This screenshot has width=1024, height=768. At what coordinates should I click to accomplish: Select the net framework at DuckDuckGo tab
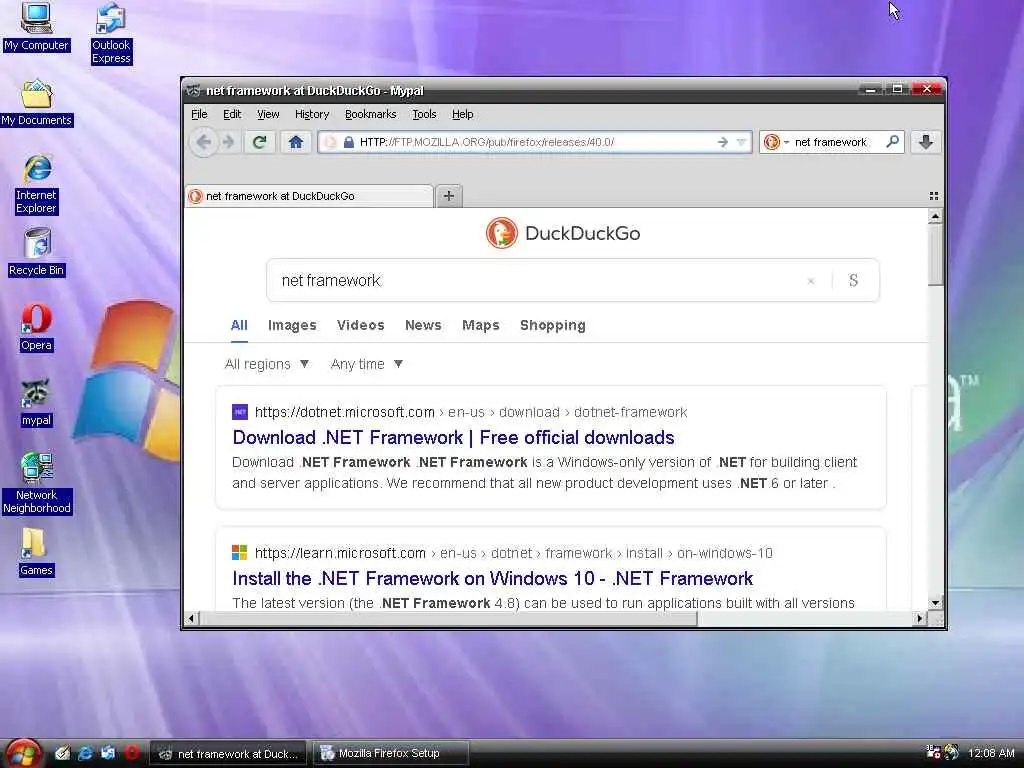(310, 196)
